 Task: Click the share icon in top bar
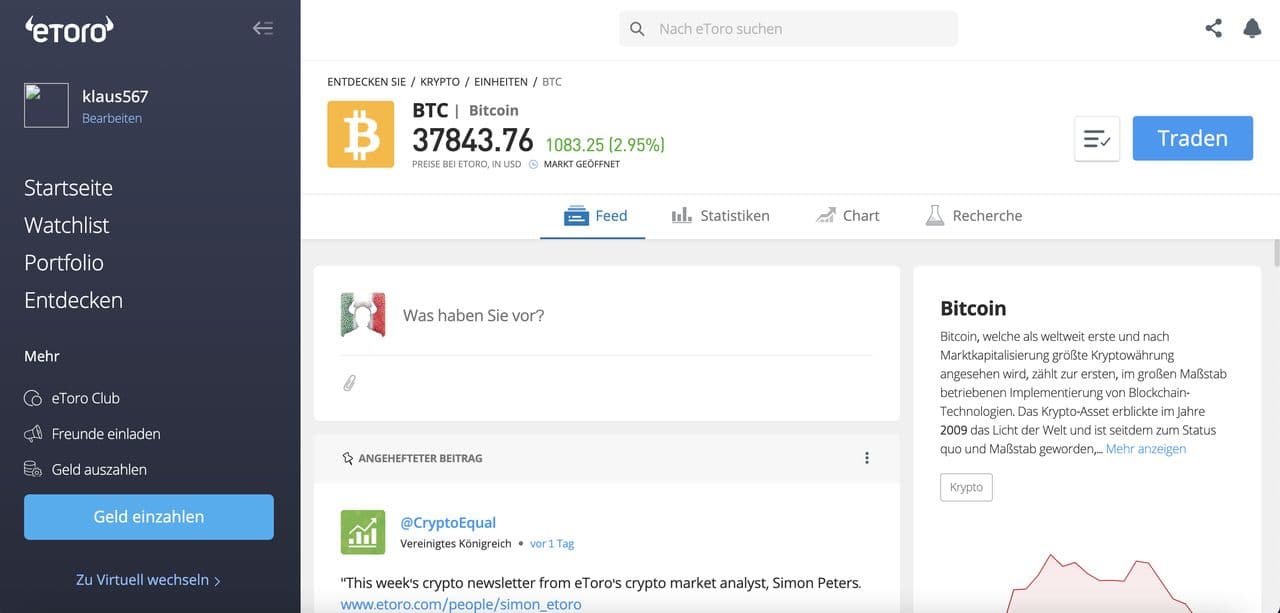(x=1213, y=29)
